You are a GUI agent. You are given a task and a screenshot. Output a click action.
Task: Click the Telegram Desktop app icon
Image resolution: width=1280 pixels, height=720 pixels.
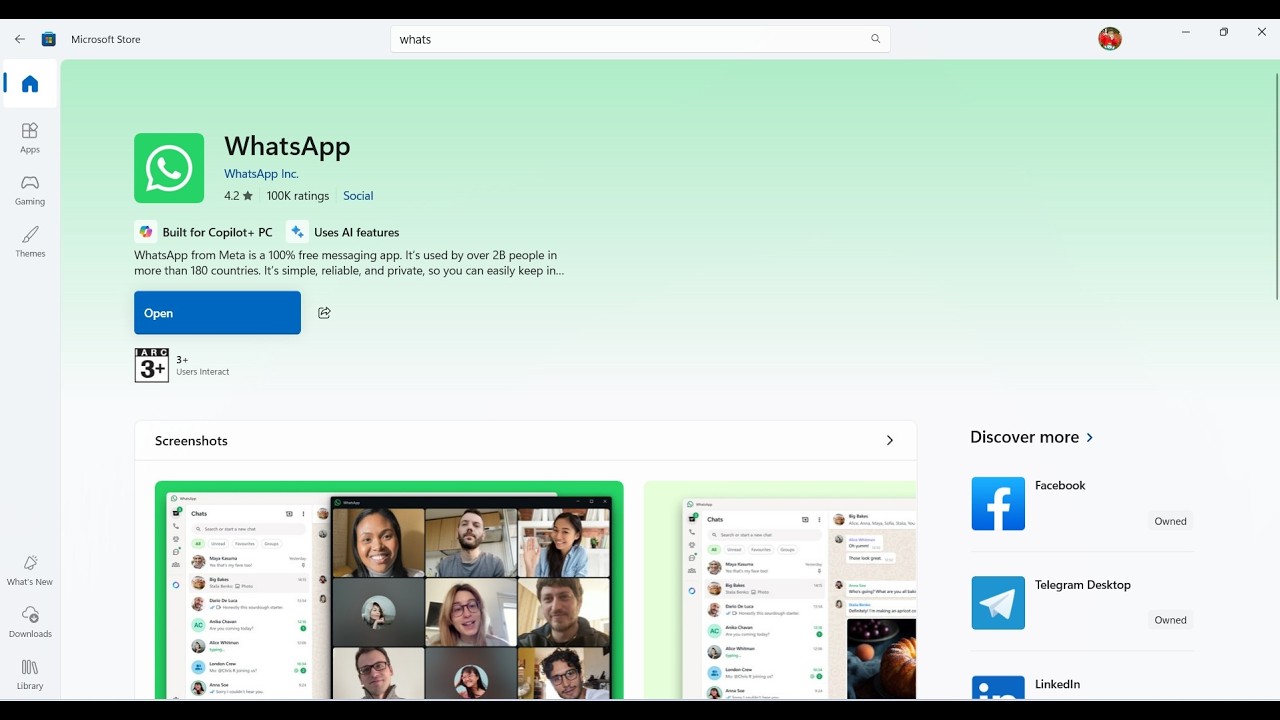[x=998, y=602]
